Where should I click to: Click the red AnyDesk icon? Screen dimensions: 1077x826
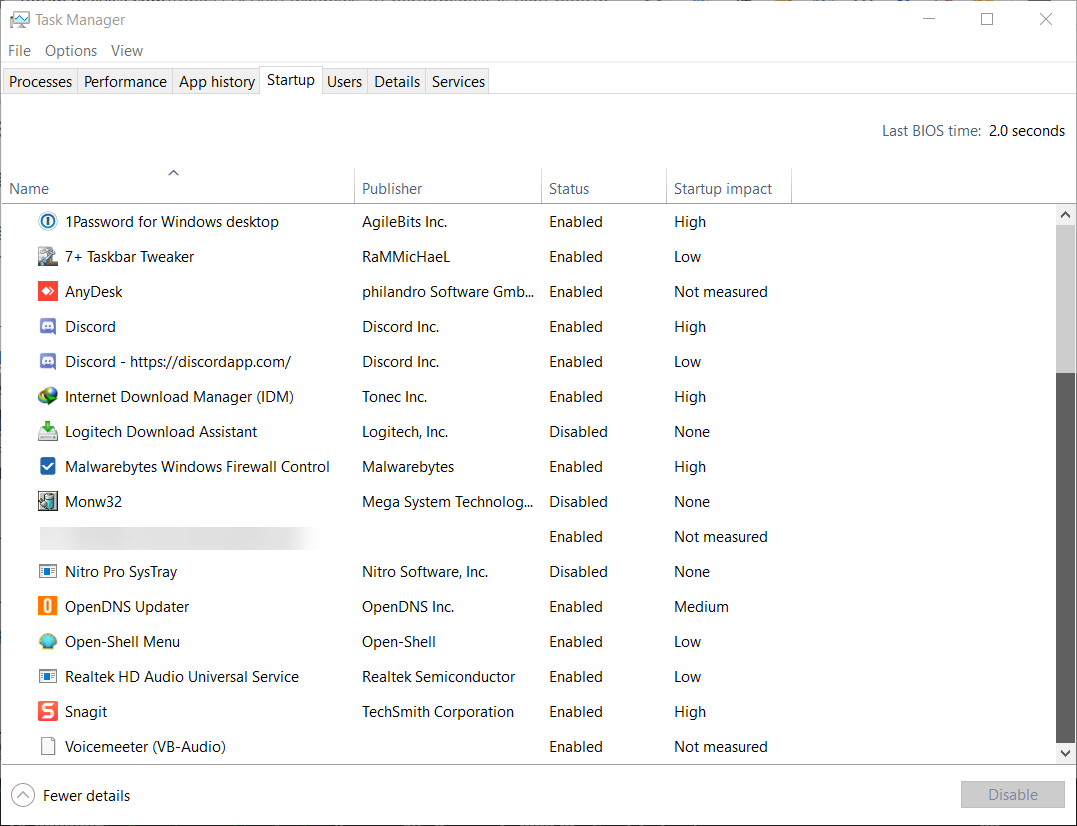coord(47,292)
